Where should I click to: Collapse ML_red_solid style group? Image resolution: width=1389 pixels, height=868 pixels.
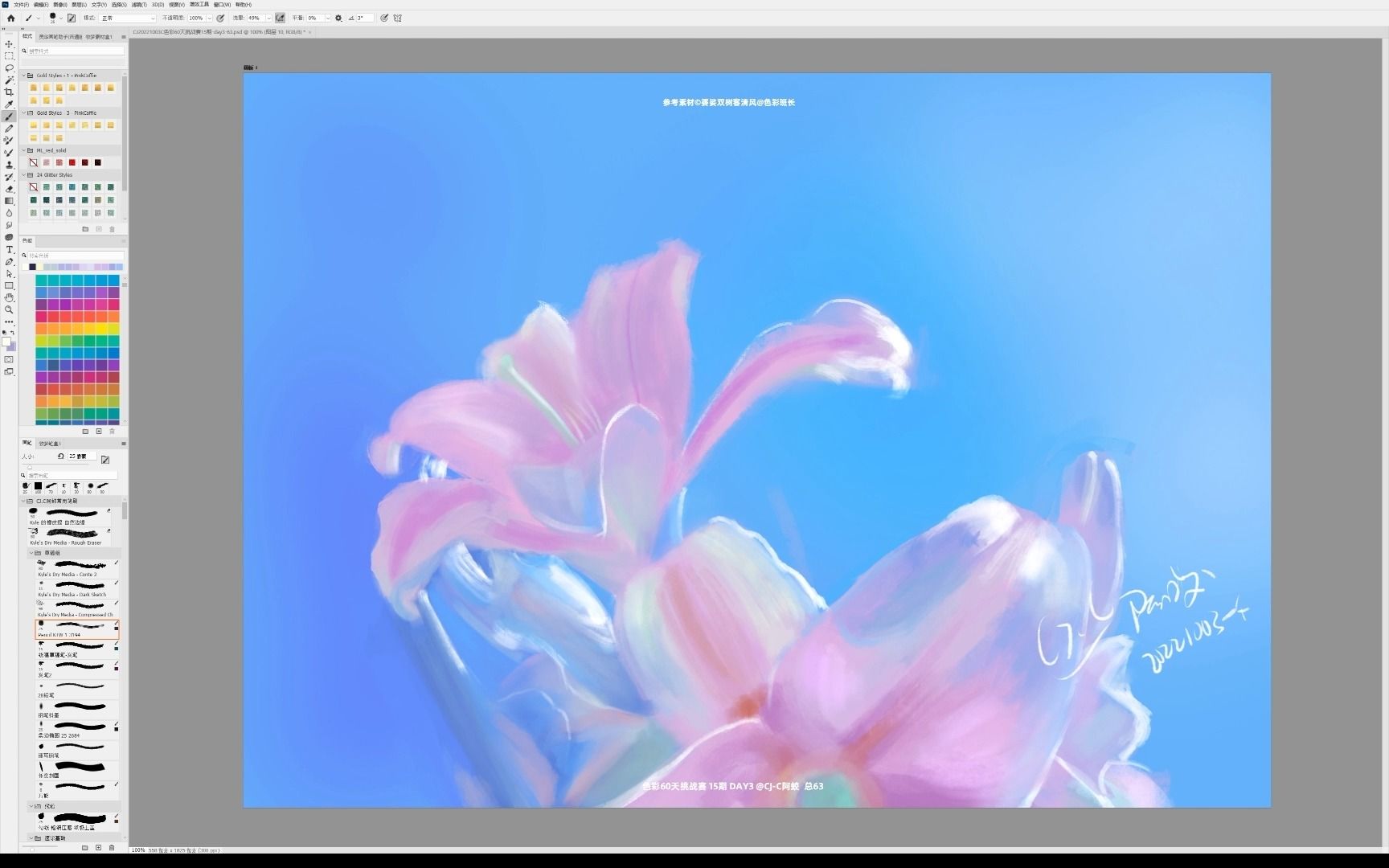click(x=23, y=150)
